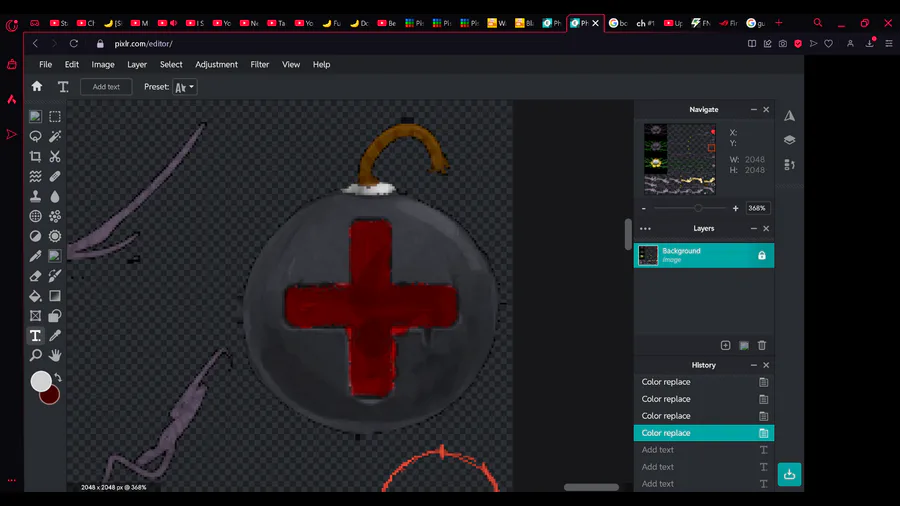Click the zoom slider in Navigate panel
The width and height of the screenshot is (900, 506).
click(690, 208)
